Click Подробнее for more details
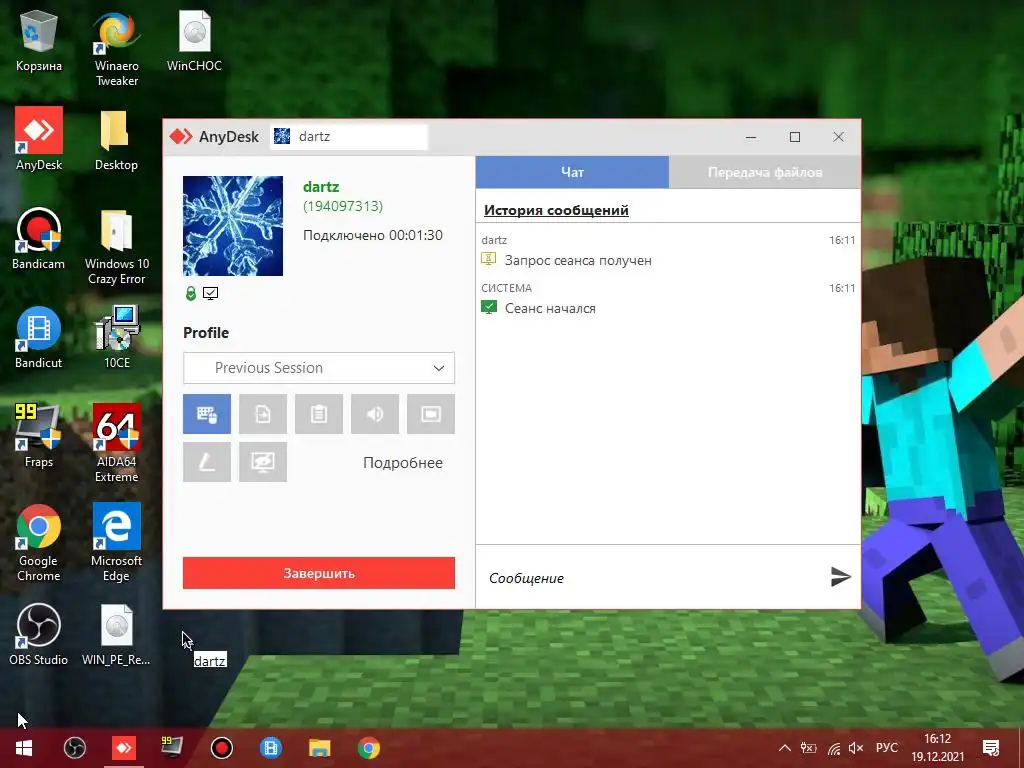Screen dimensions: 1024x768 click(403, 463)
